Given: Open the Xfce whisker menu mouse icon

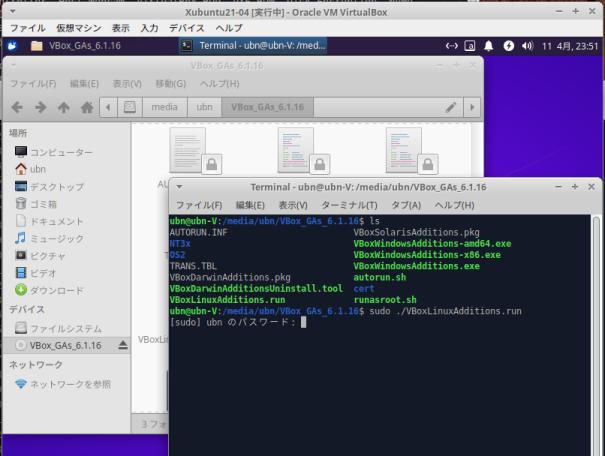Looking at the screenshot, I should coord(12,46).
